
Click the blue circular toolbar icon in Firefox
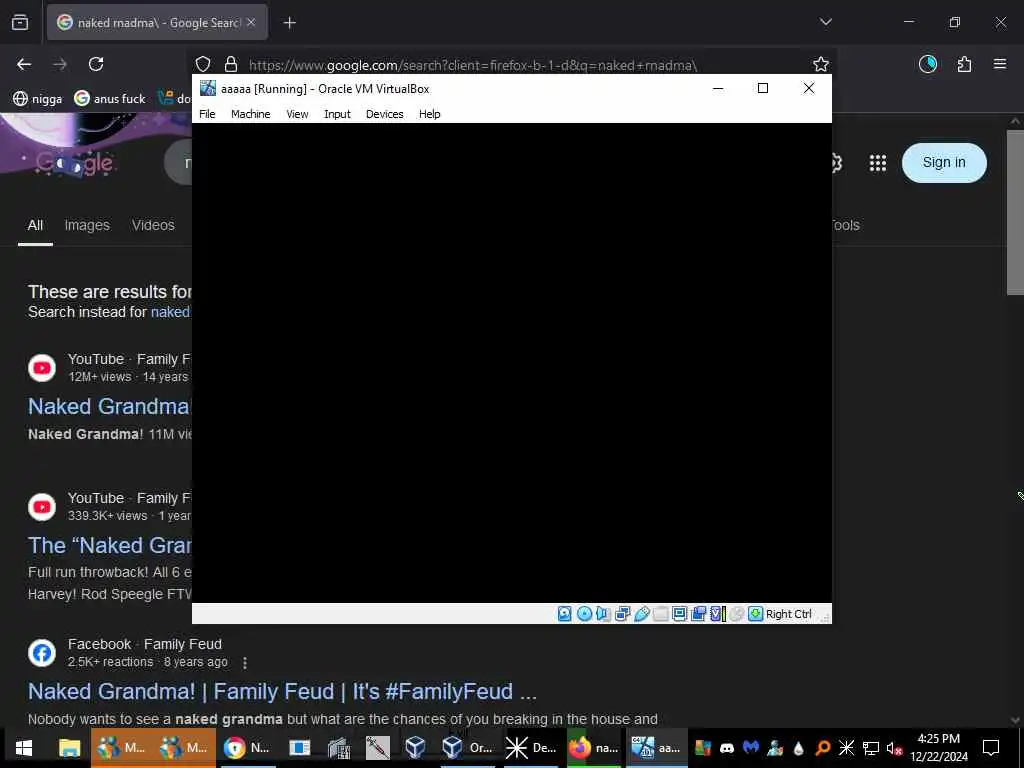click(x=928, y=64)
